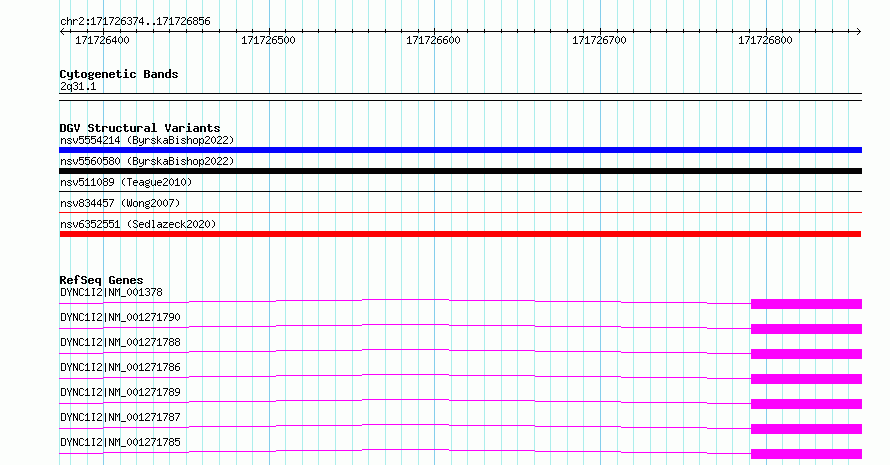Open variant nsv511089 (Teague2010) label
The width and height of the screenshot is (890, 465).
click(126, 182)
